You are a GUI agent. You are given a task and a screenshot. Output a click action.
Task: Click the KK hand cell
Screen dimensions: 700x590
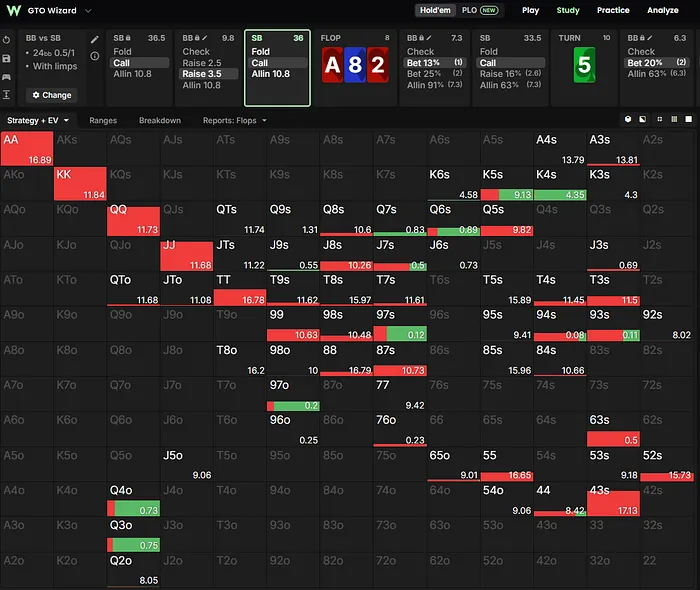[x=80, y=183]
